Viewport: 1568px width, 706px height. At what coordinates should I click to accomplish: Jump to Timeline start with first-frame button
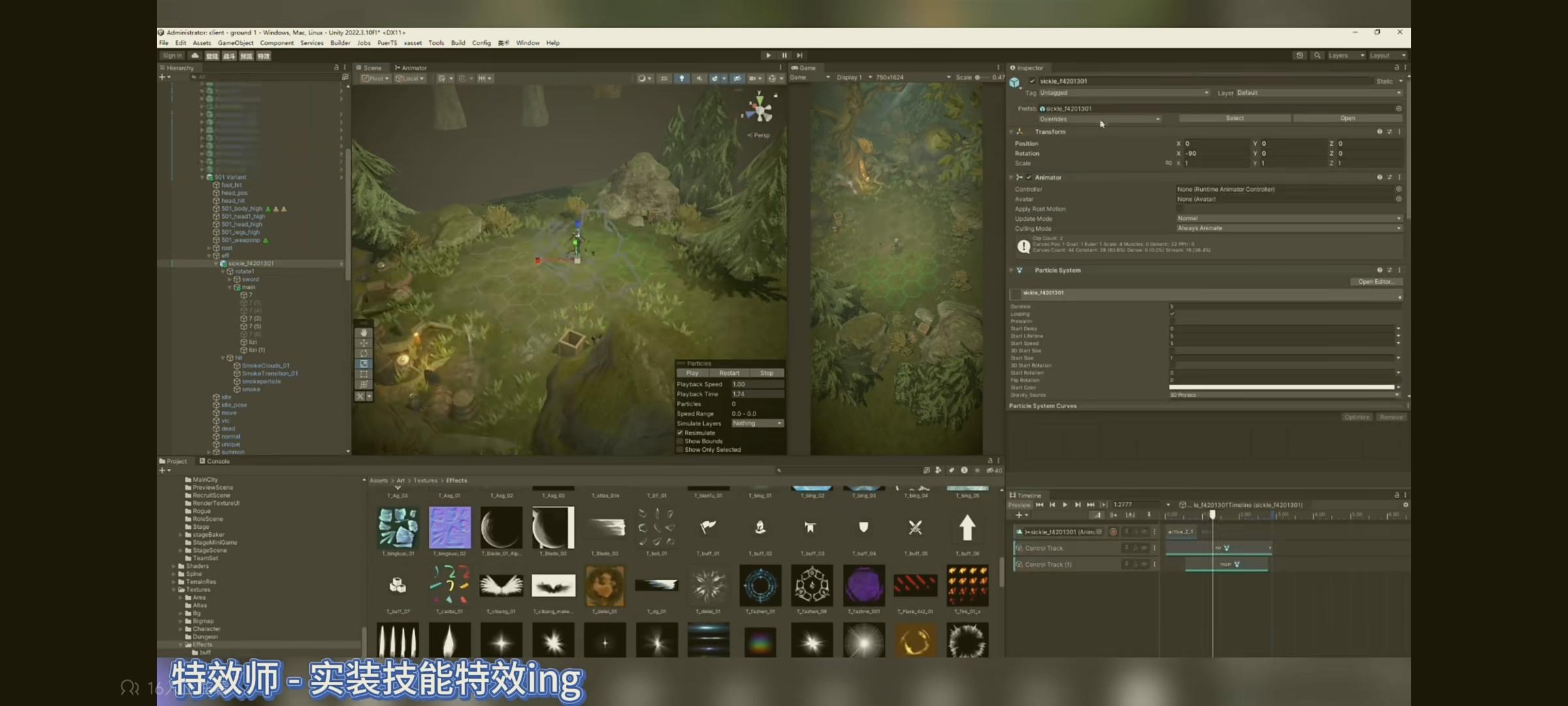point(1040,505)
